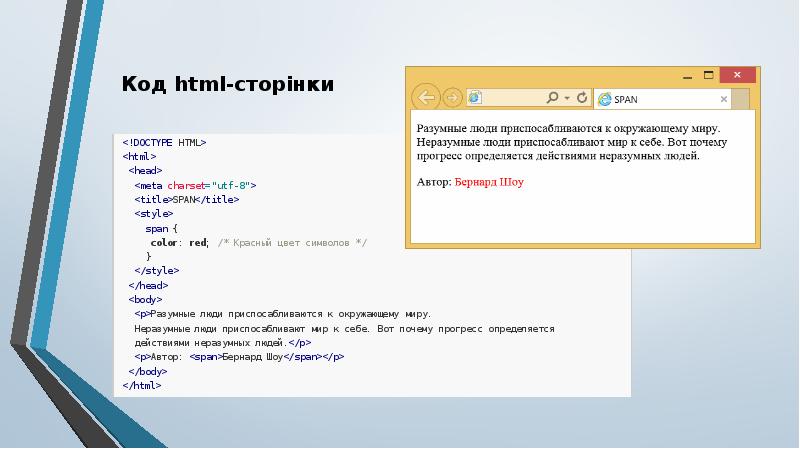Maximize the browser window
The image size is (800, 449).
tap(709, 75)
